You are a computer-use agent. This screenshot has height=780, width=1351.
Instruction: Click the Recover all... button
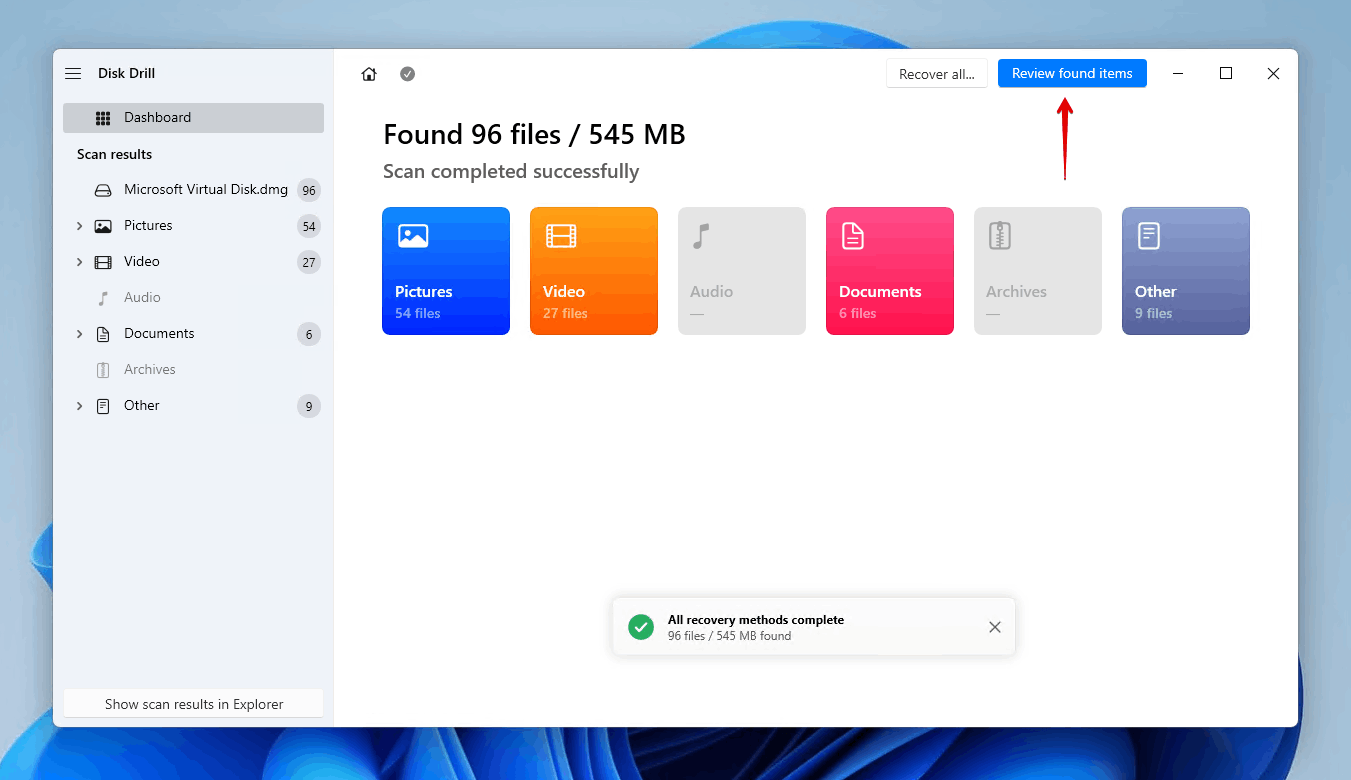click(x=936, y=74)
